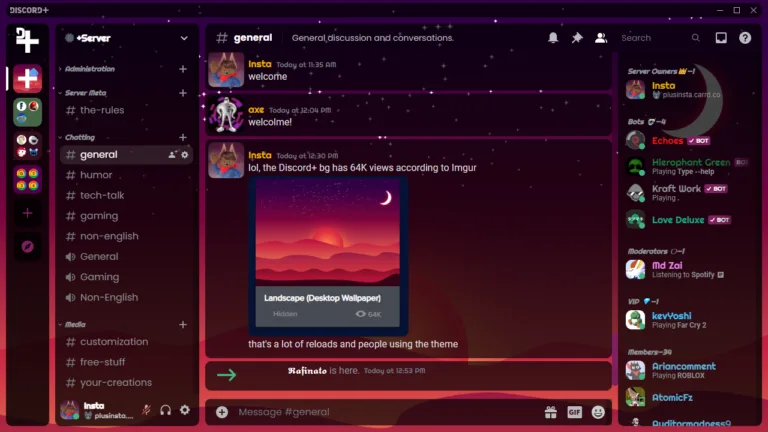
Task: Click Insta's avatar on welcome message
Action: [x=226, y=70]
